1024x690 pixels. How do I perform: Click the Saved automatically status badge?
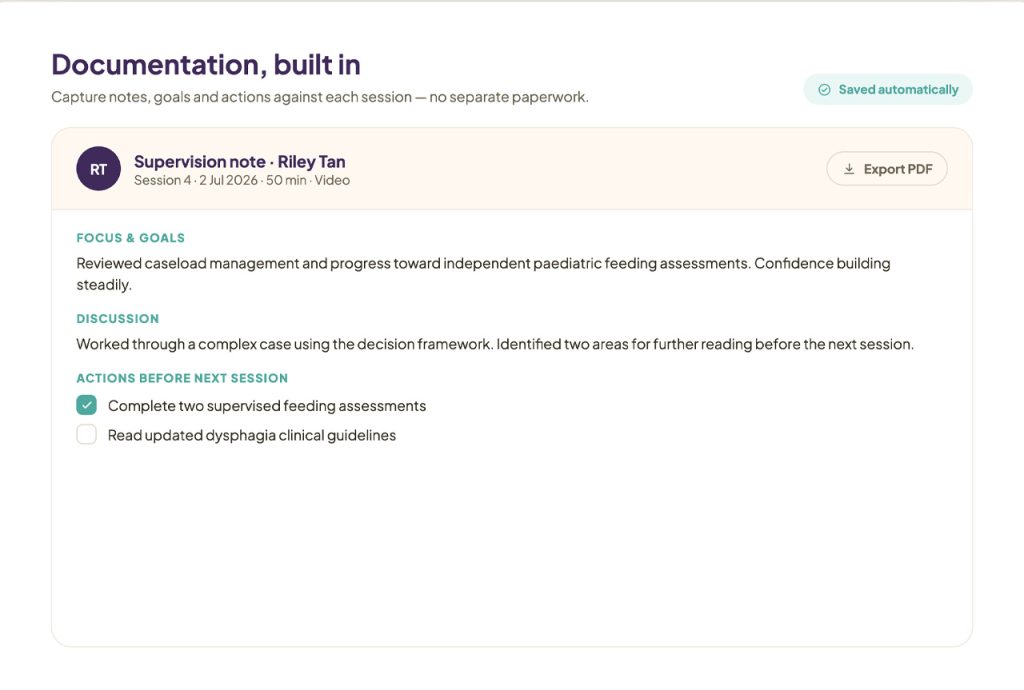click(x=888, y=89)
